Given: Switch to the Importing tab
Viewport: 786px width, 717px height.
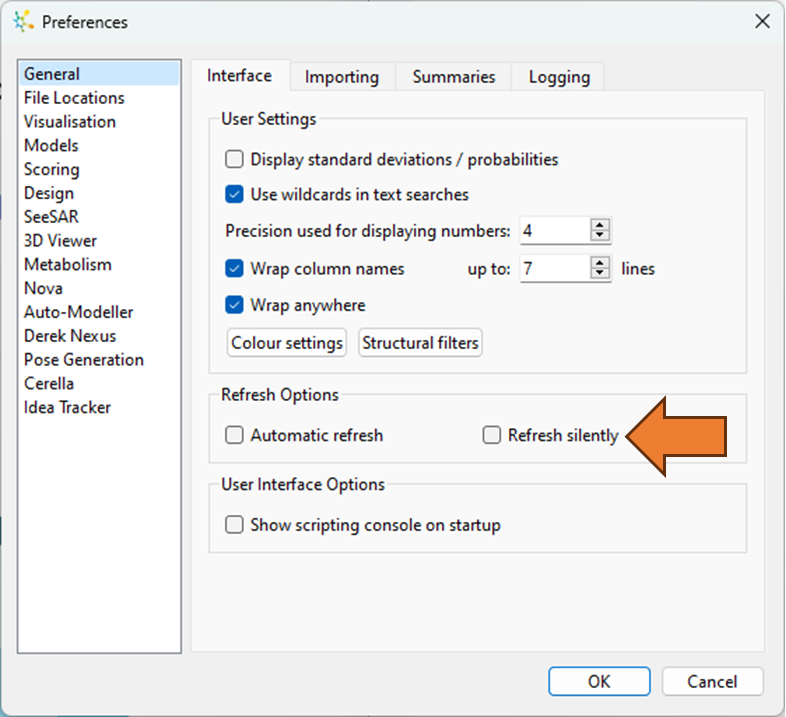Looking at the screenshot, I should 342,77.
